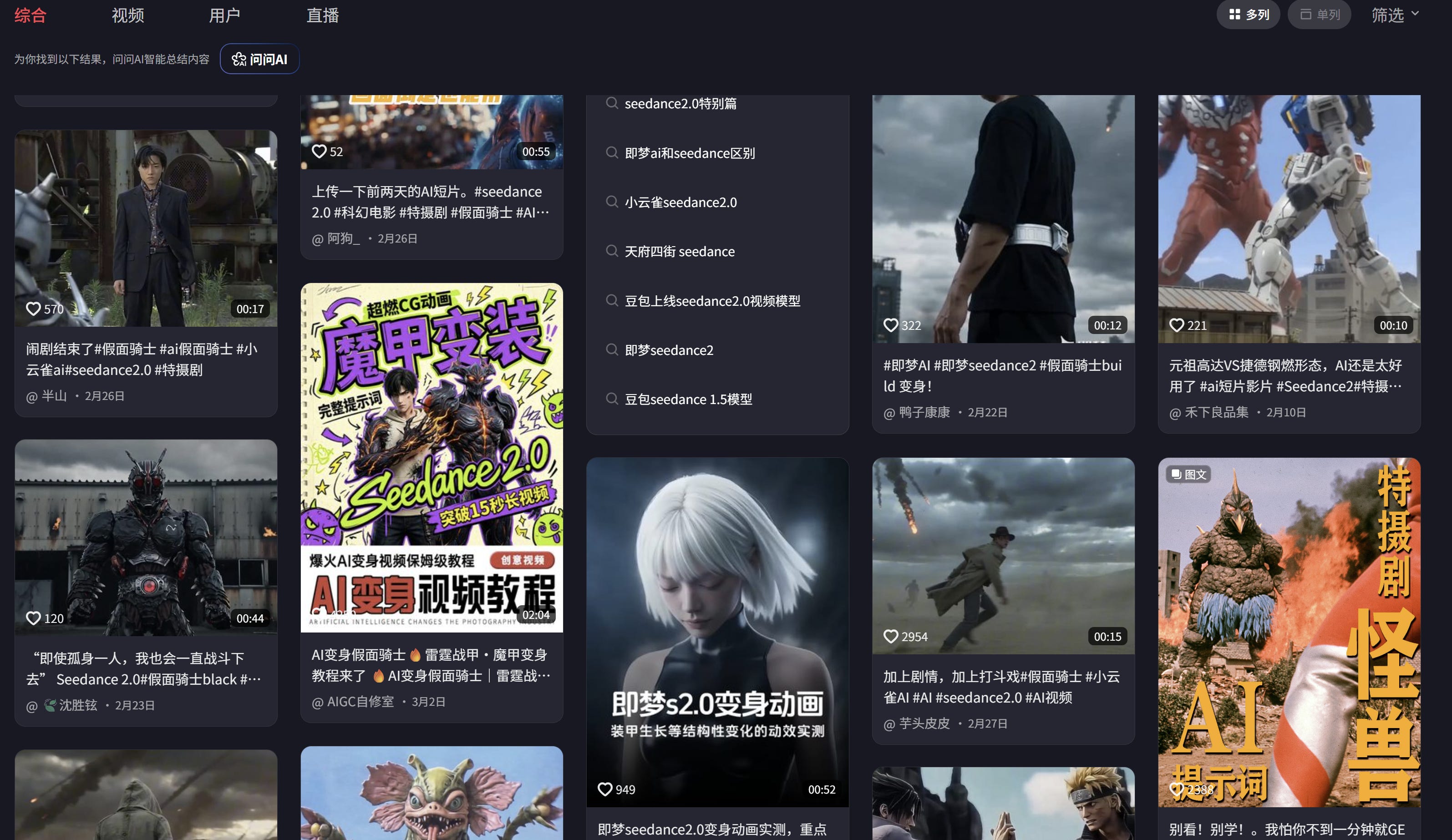Image resolution: width=1452 pixels, height=840 pixels.
Task: Play the black armored rider video thumbnail
Action: (x=146, y=537)
